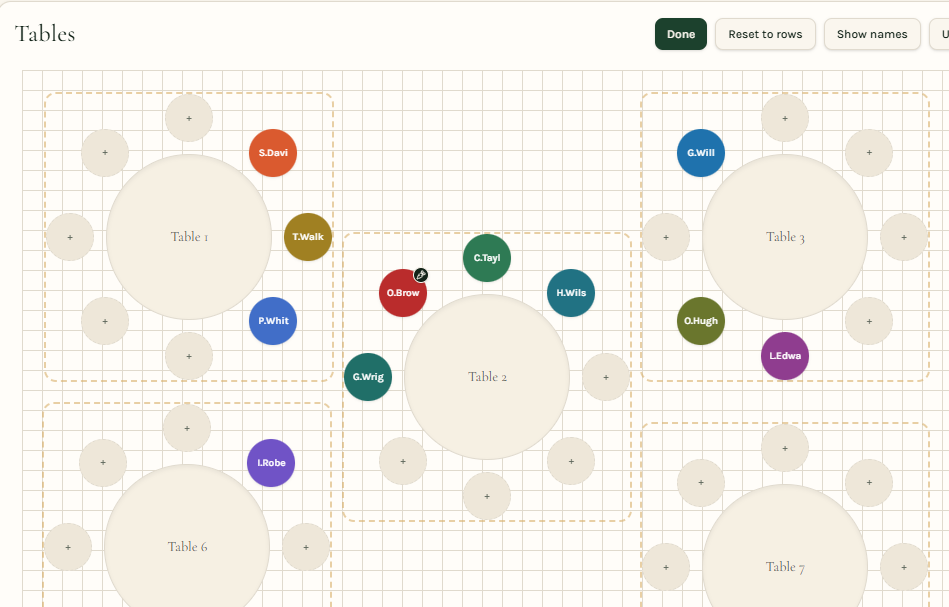Screen dimensions: 949x607
Task: Select the O.Brow guest chip
Action: pos(403,293)
